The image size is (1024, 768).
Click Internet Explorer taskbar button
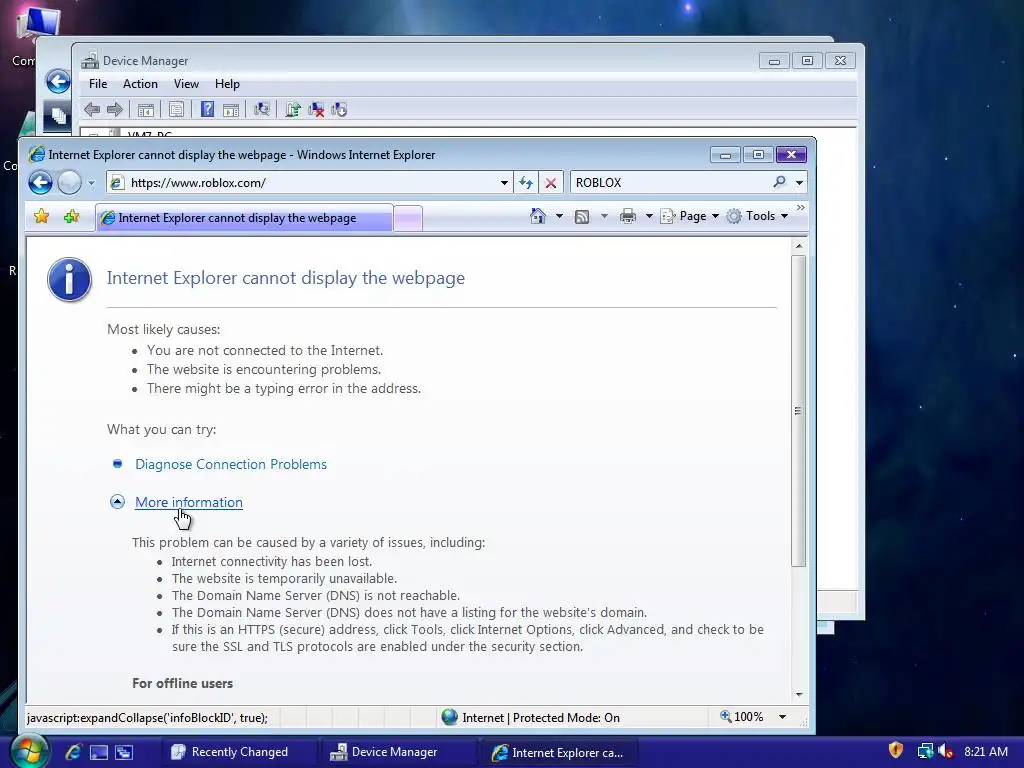559,752
